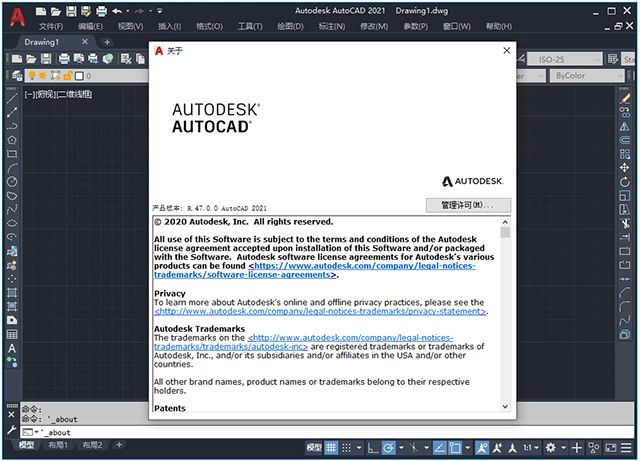The width and height of the screenshot is (640, 461).
Task: Click the about dialog scrollbar down arrow
Action: point(505,407)
